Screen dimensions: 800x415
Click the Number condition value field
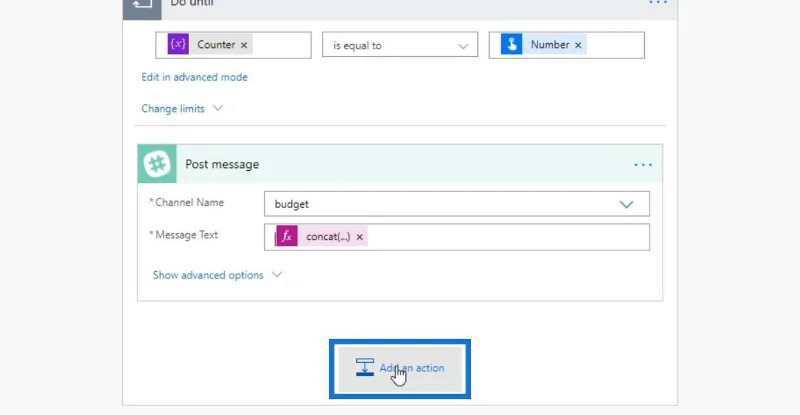coord(566,45)
